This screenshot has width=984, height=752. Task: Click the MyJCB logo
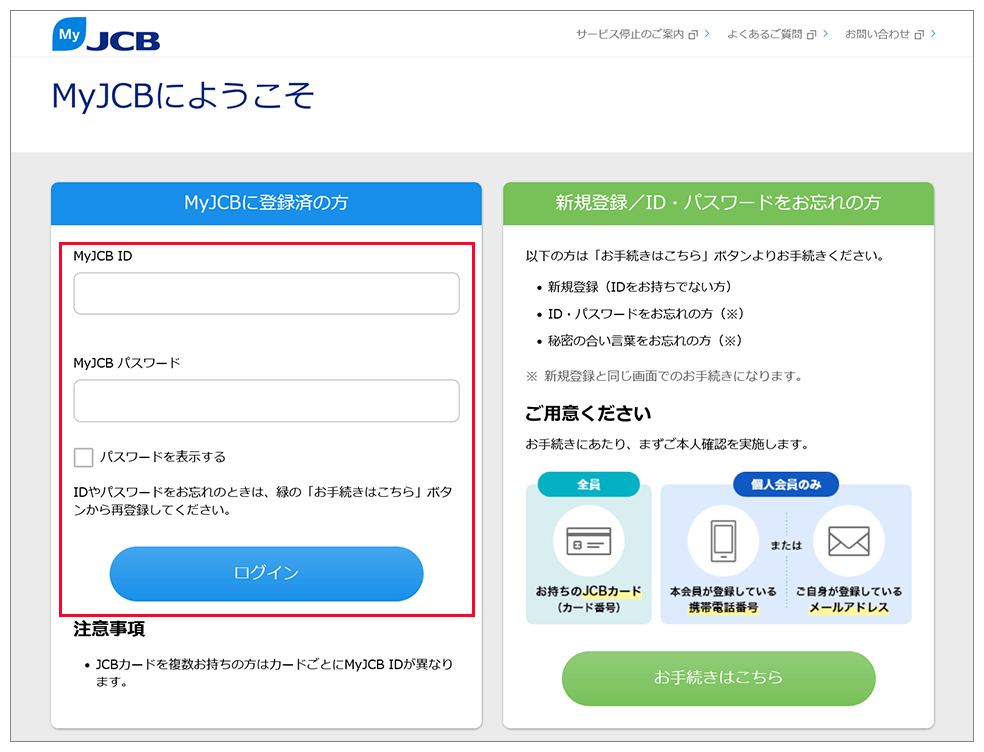click(x=105, y=35)
